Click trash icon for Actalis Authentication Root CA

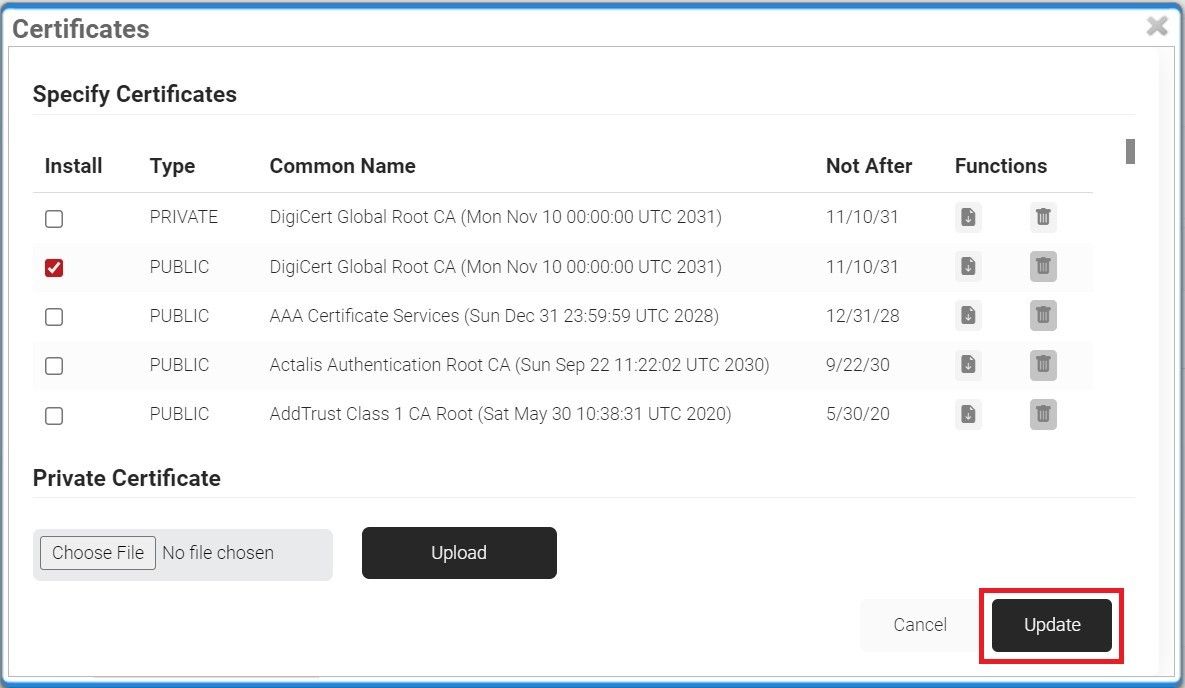coord(1043,365)
